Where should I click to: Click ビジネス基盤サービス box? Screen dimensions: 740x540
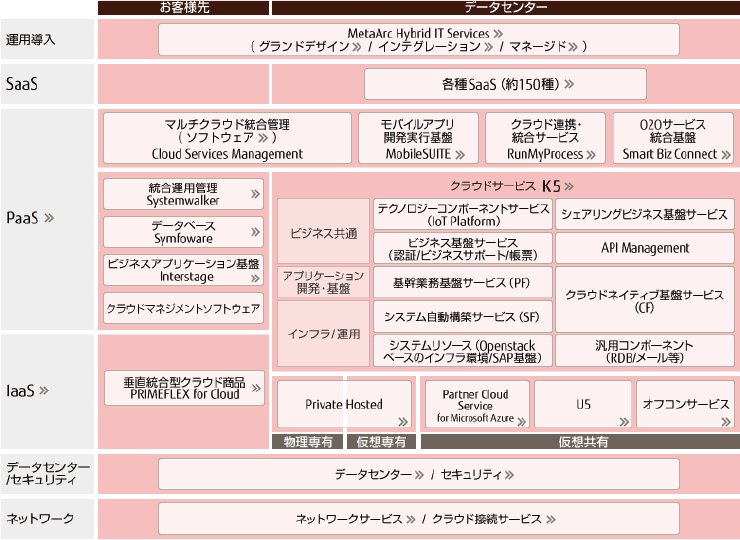coord(463,248)
